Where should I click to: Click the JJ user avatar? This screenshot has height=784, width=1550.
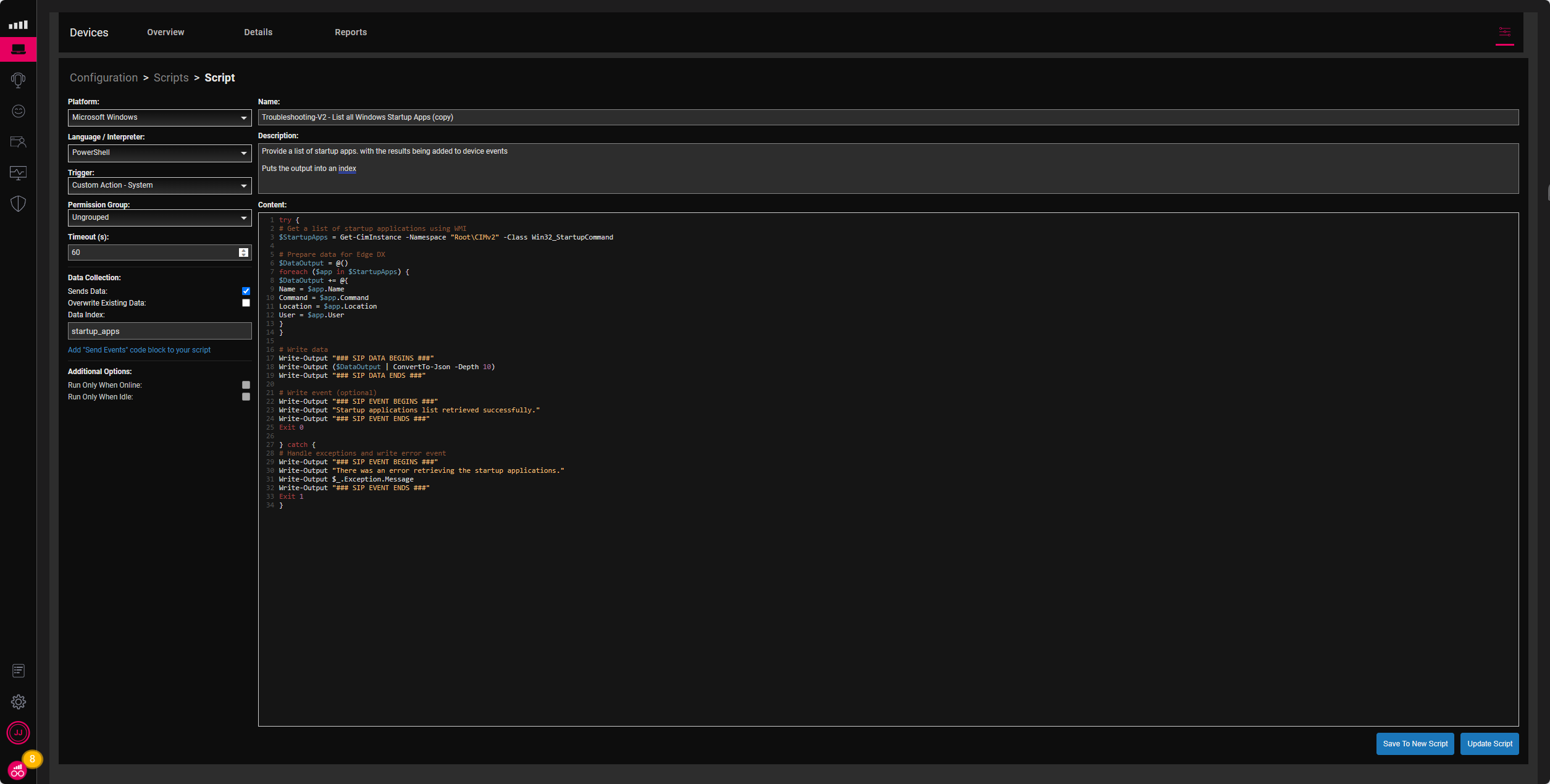[x=18, y=733]
